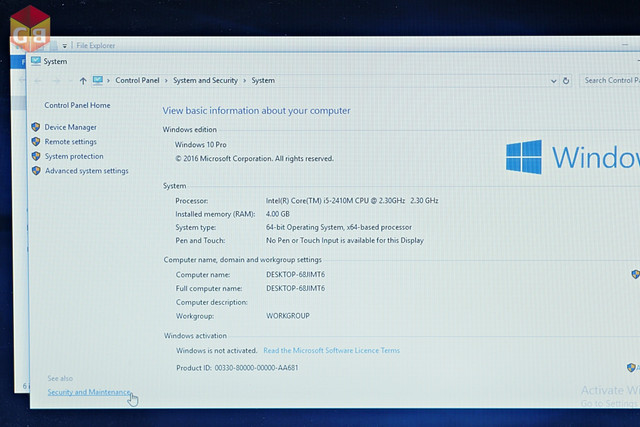Click the back arrow in System window

tap(38, 81)
